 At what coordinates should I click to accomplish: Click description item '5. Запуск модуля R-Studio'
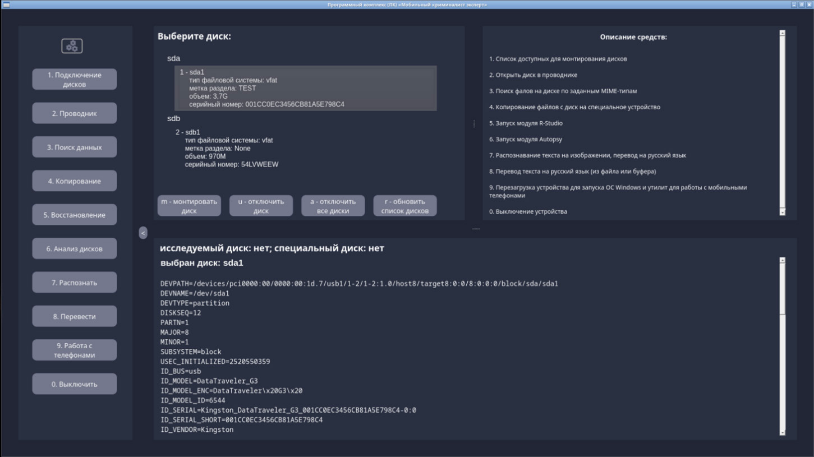(526, 123)
